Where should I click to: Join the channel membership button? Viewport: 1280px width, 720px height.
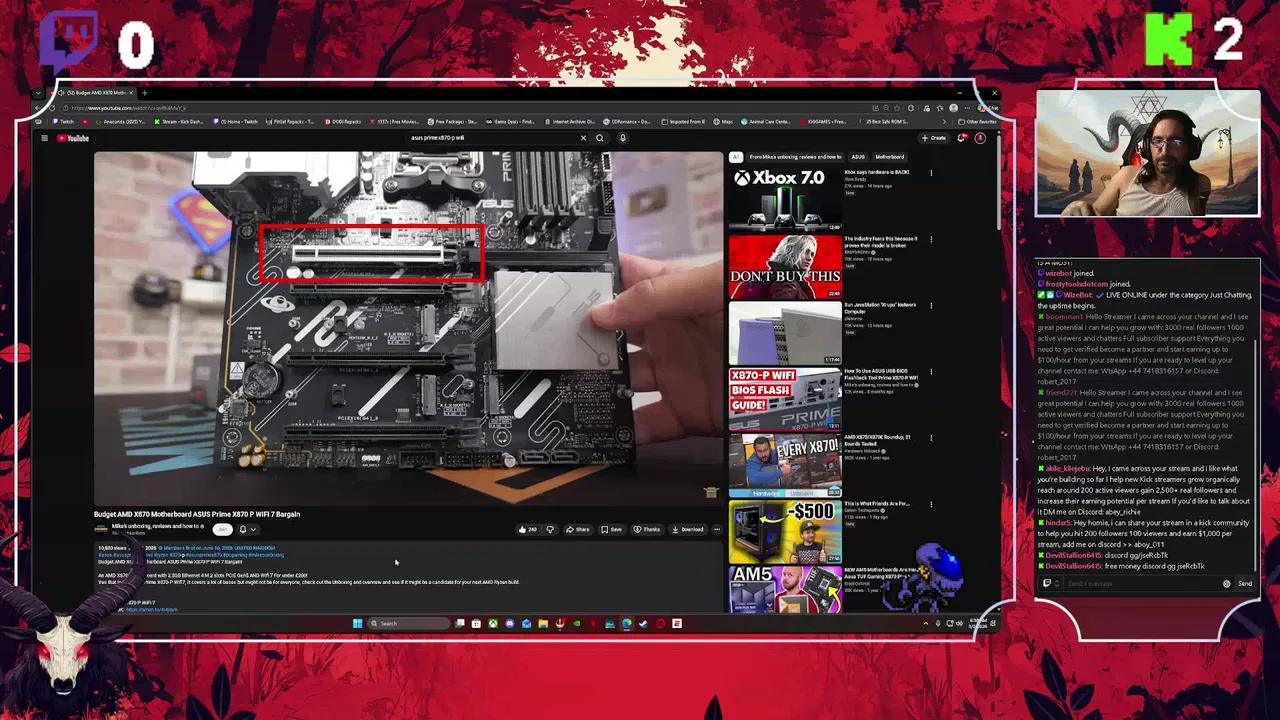click(222, 529)
